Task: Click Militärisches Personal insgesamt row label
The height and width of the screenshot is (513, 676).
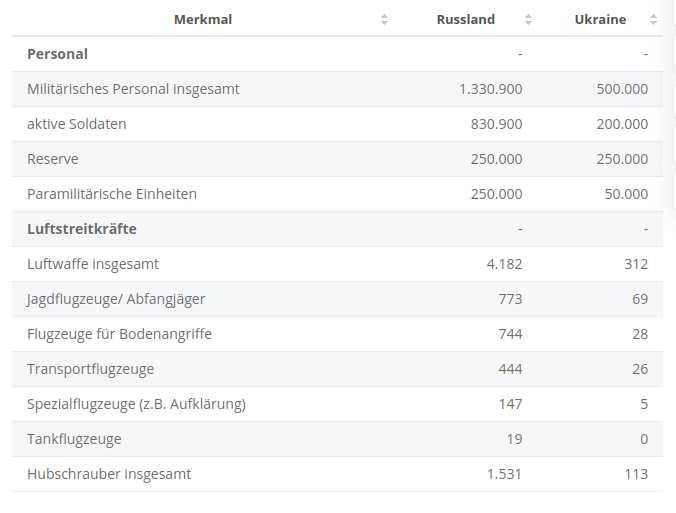Action: pos(133,89)
